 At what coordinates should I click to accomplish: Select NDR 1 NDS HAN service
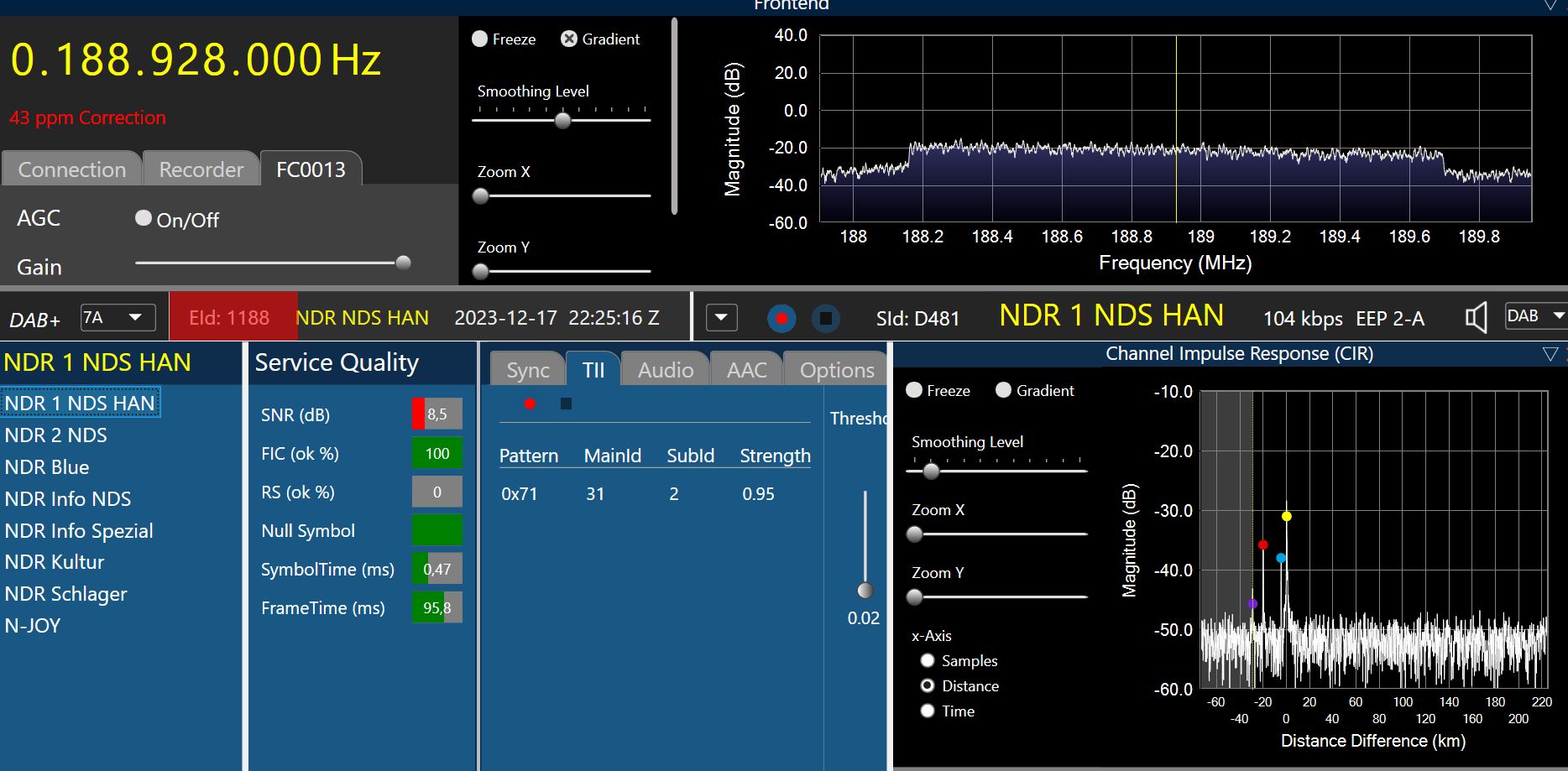click(80, 403)
